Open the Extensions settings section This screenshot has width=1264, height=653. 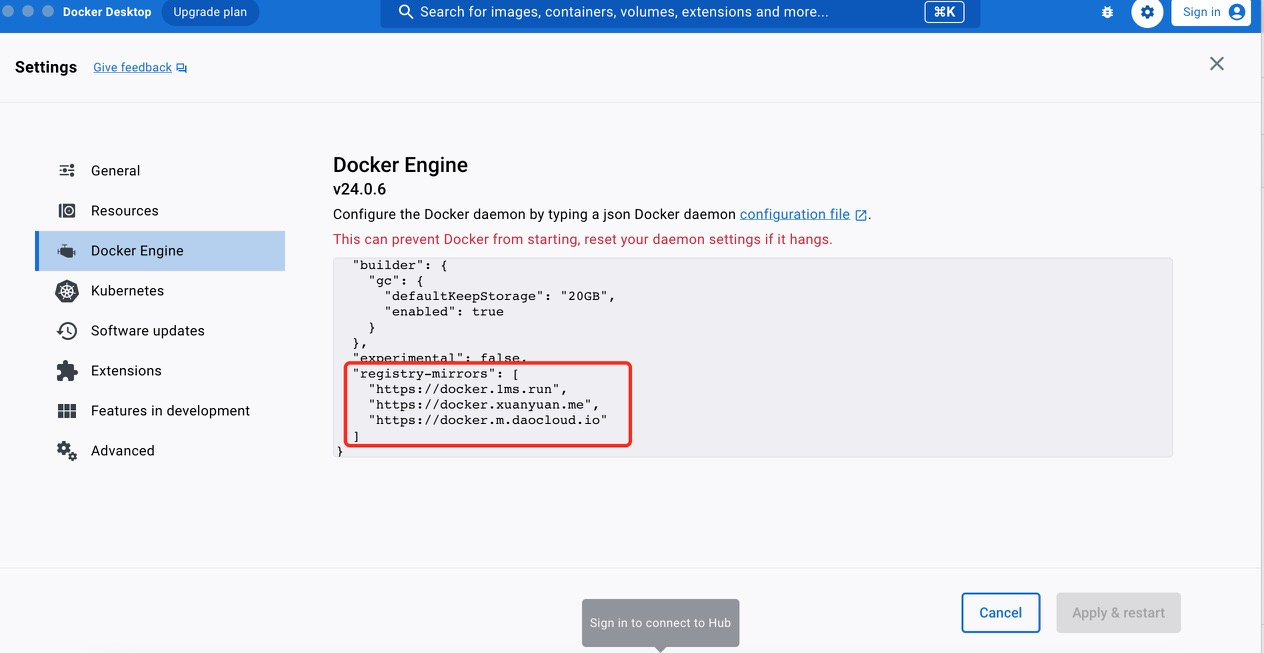[160, 370]
